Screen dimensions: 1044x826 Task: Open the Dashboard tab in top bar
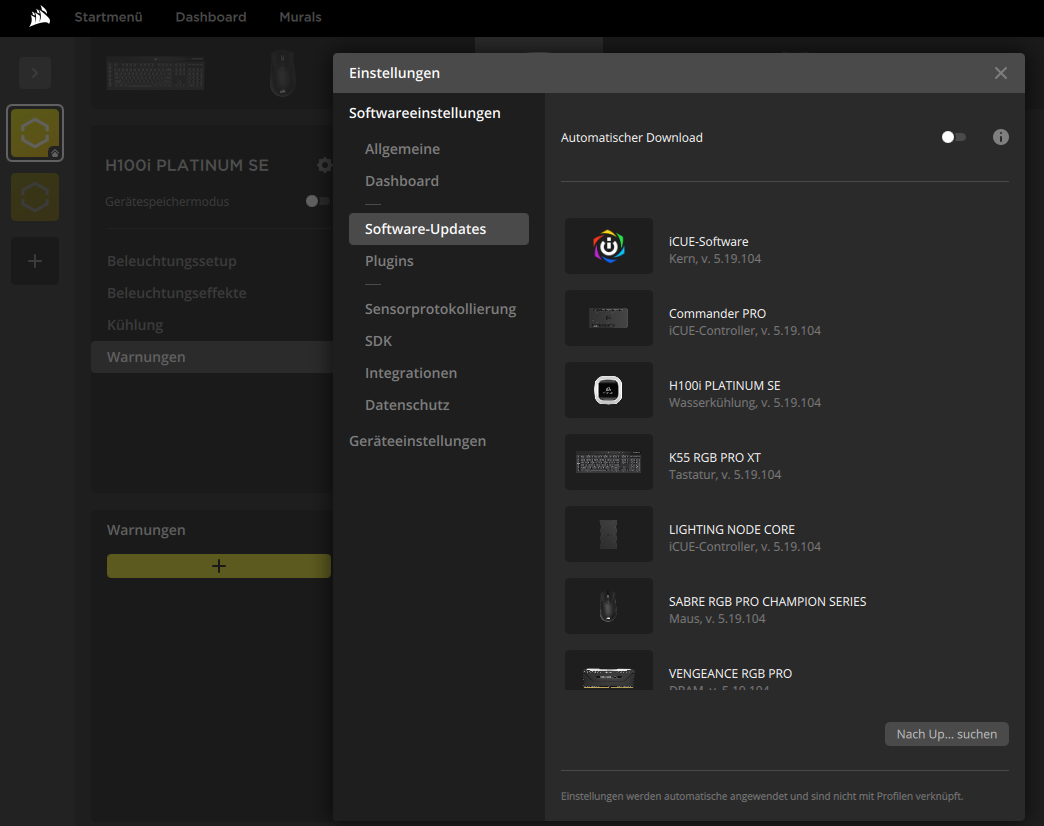pyautogui.click(x=211, y=17)
